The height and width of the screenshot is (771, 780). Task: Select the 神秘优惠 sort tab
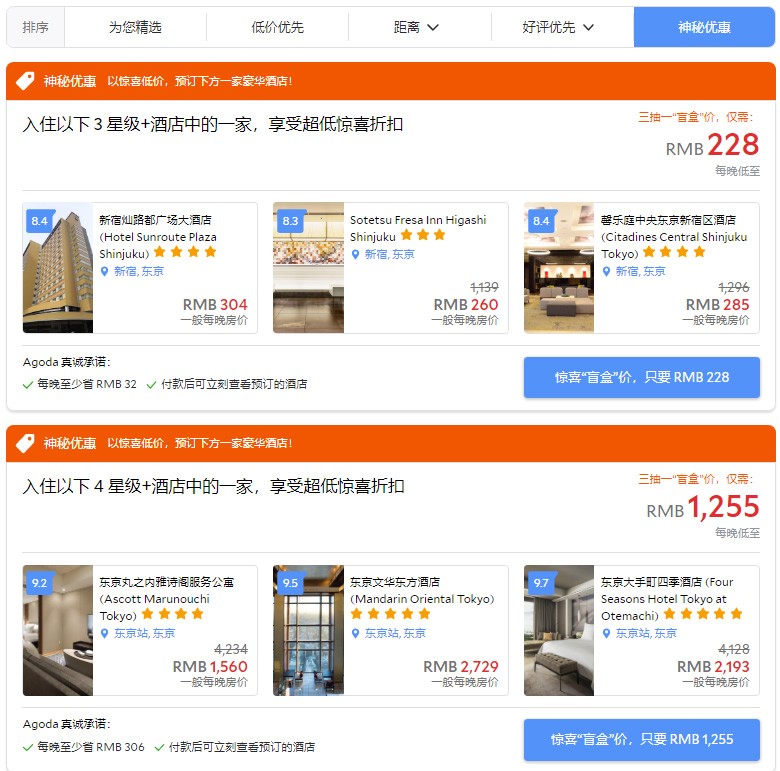(704, 27)
